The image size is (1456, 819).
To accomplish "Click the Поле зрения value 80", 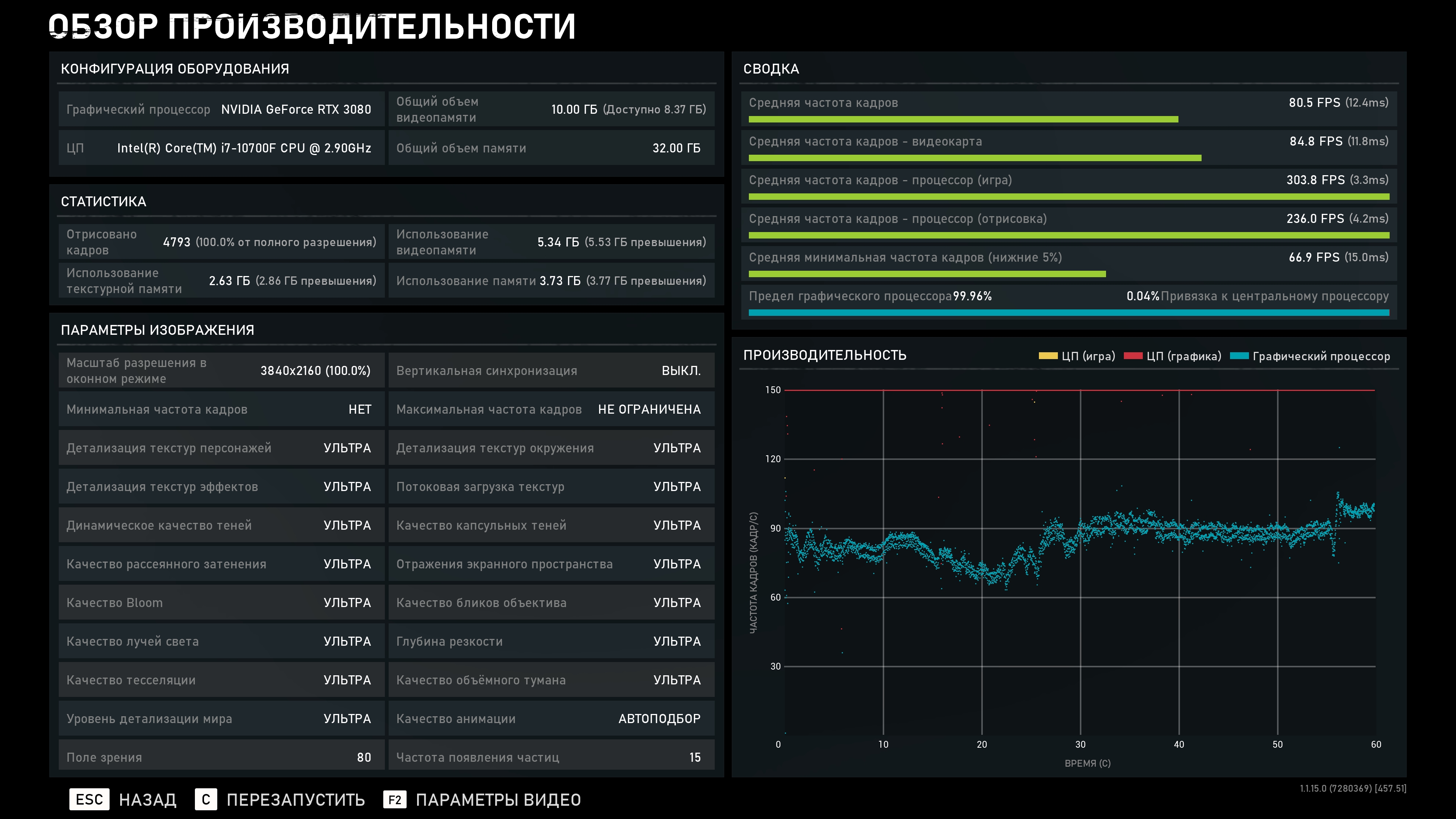I will coord(364,758).
